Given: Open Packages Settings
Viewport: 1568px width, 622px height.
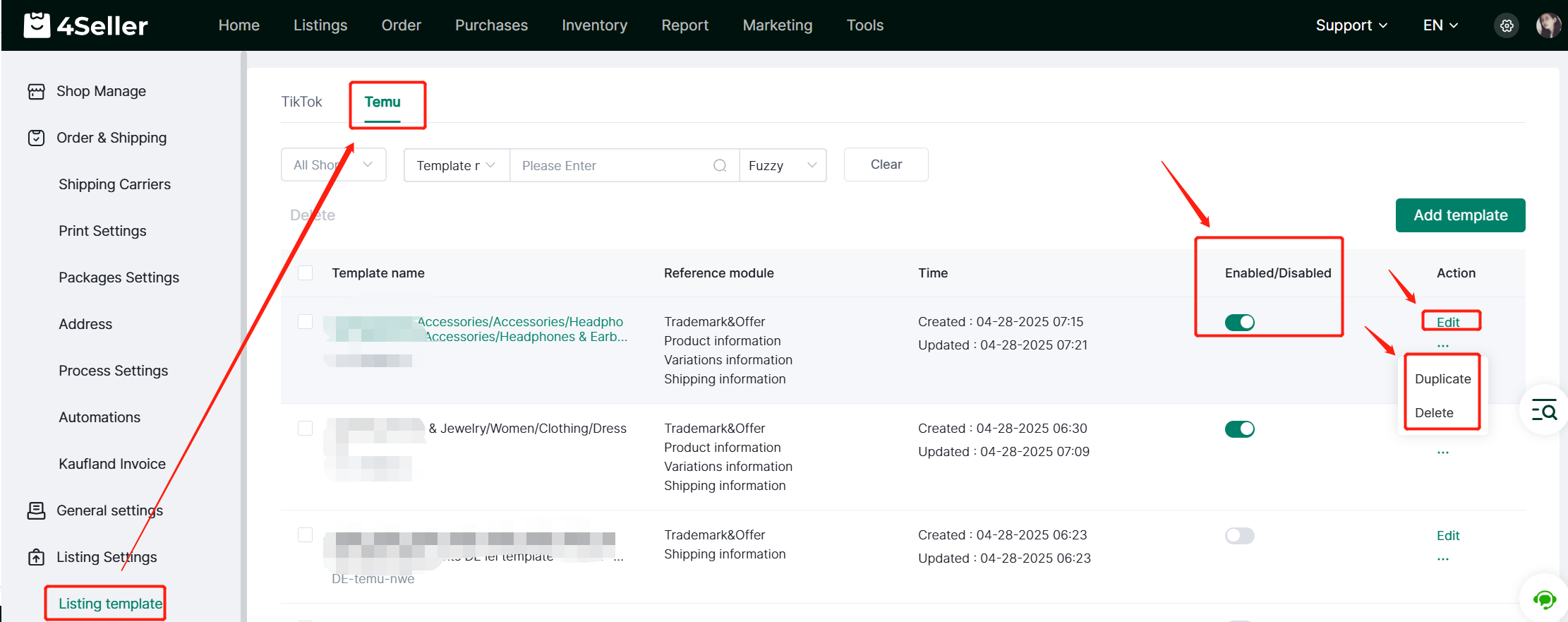Looking at the screenshot, I should (x=119, y=277).
